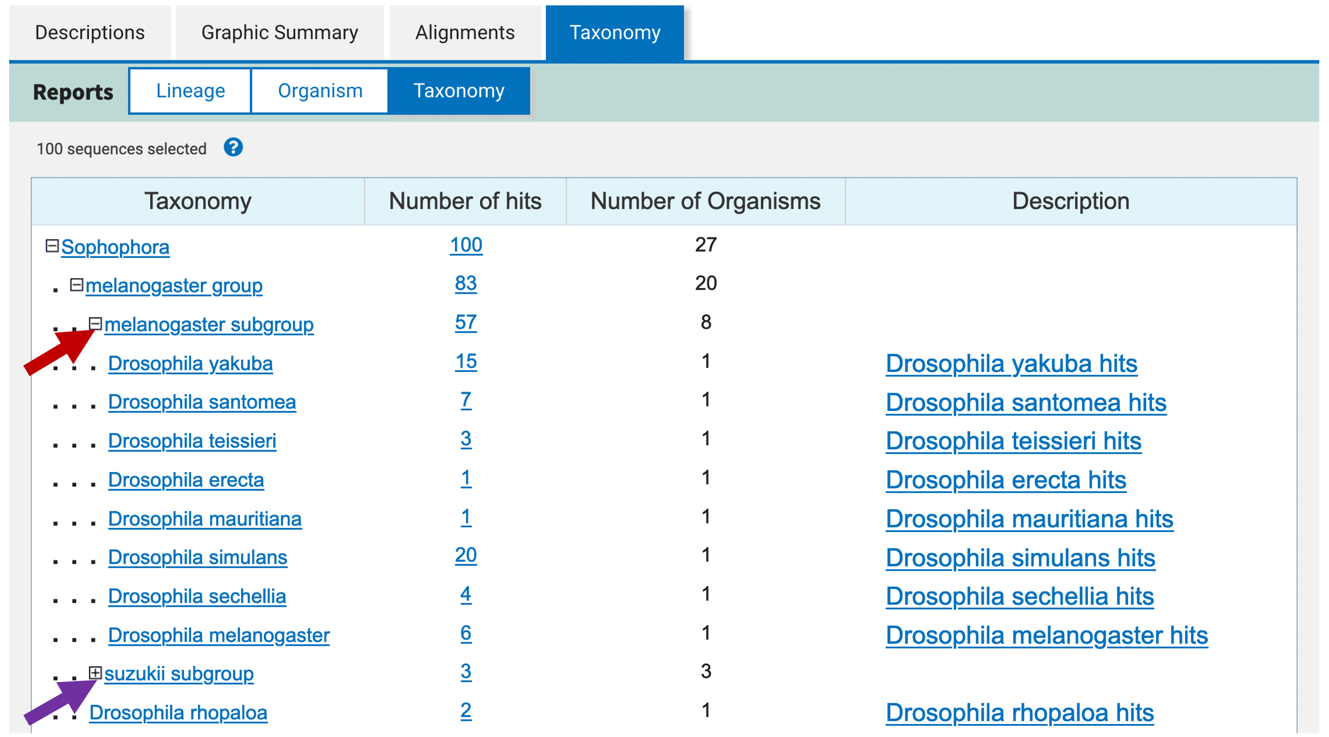Open Drosophila teissieri hits description

pos(1013,442)
